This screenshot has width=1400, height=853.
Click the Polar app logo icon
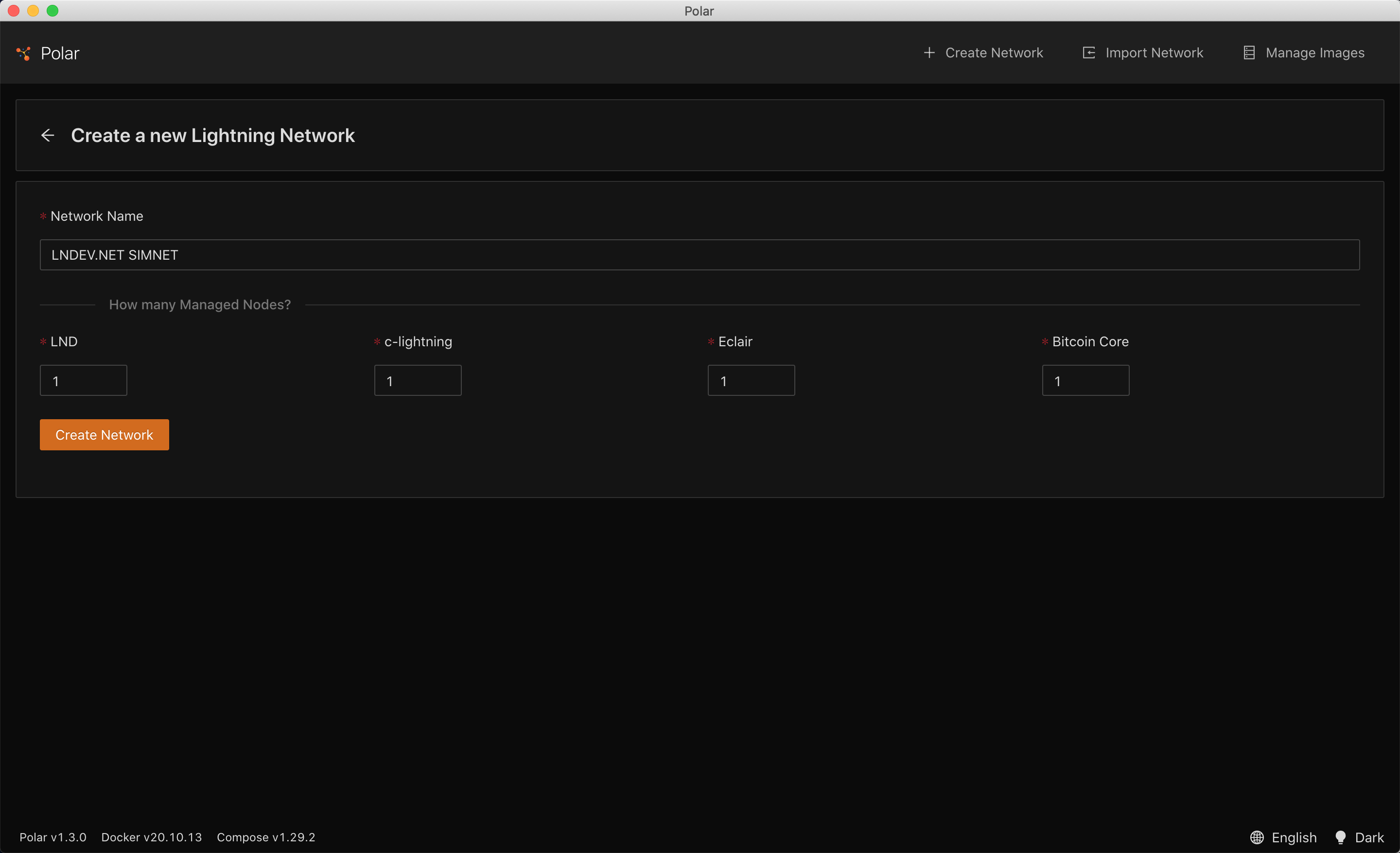[x=23, y=52]
